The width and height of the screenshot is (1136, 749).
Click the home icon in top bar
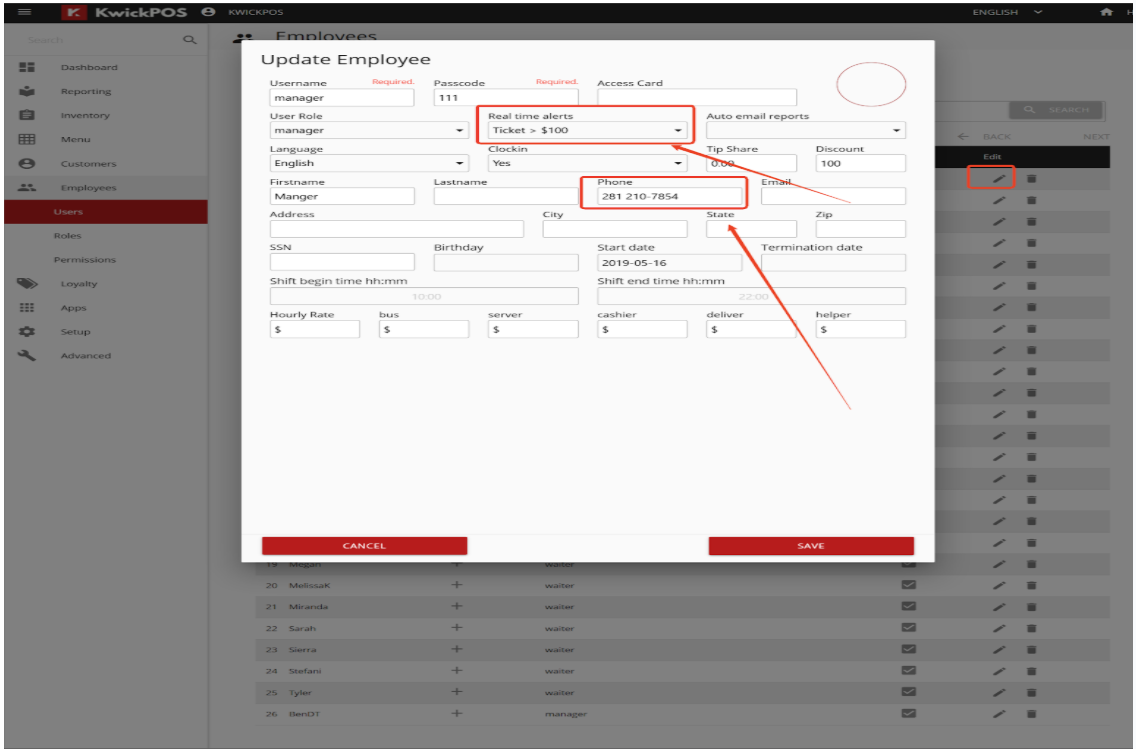[1106, 12]
